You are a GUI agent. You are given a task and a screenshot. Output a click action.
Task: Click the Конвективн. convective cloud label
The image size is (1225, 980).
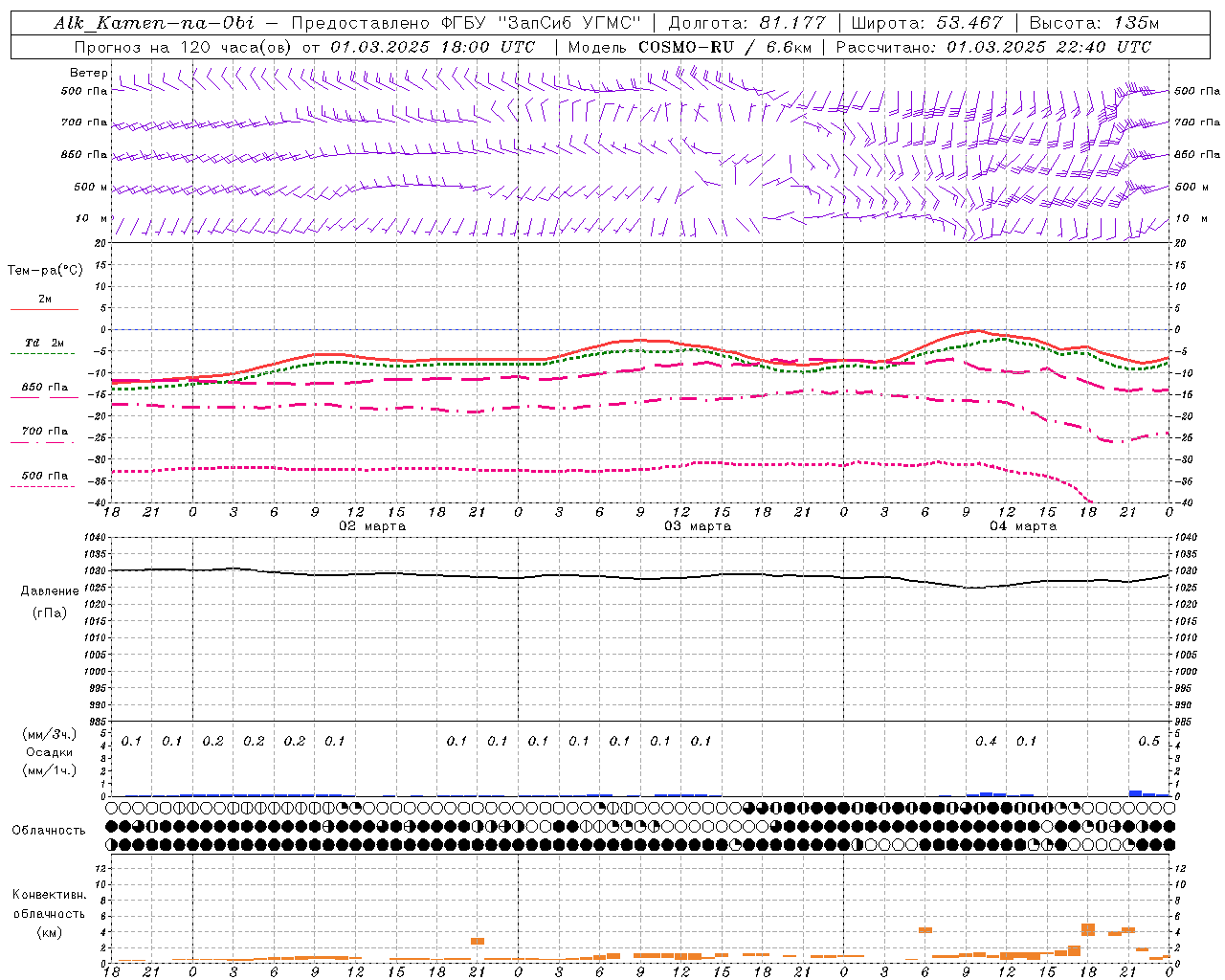coord(49,894)
